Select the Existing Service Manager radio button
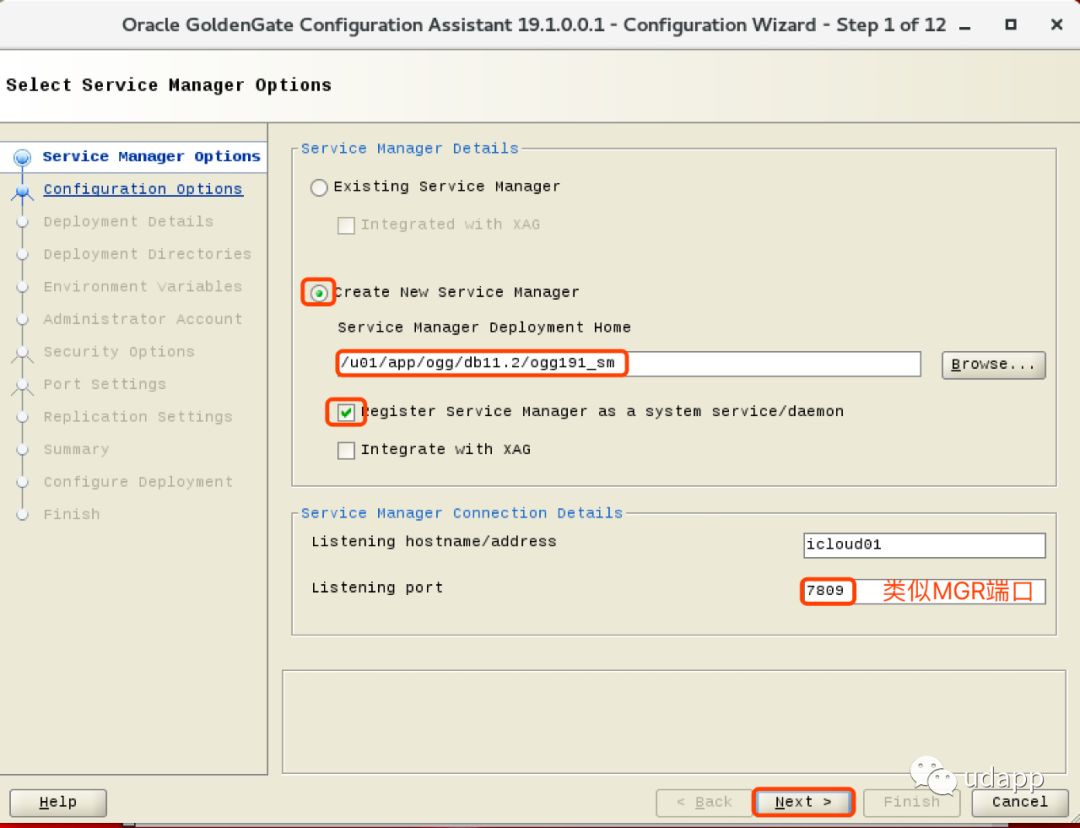This screenshot has height=828, width=1080. click(x=319, y=187)
